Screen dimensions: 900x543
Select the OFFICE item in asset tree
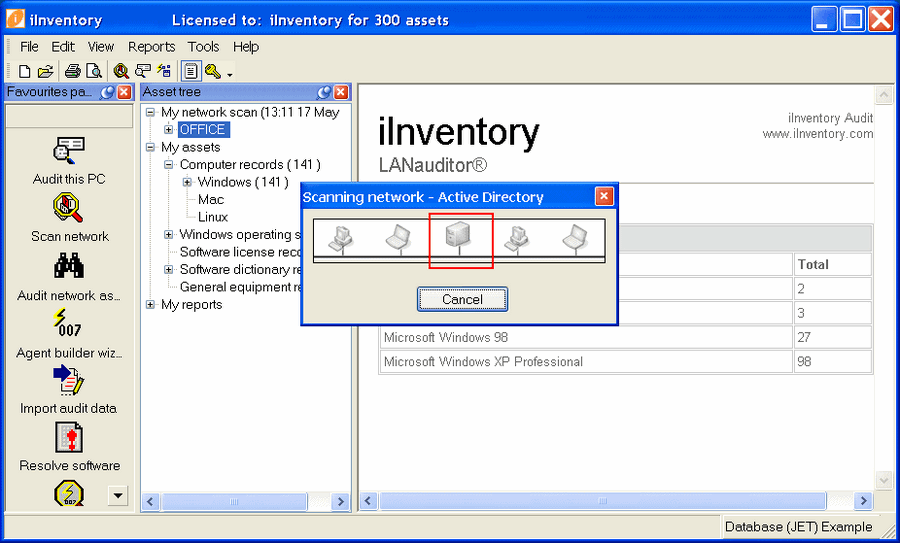click(204, 130)
